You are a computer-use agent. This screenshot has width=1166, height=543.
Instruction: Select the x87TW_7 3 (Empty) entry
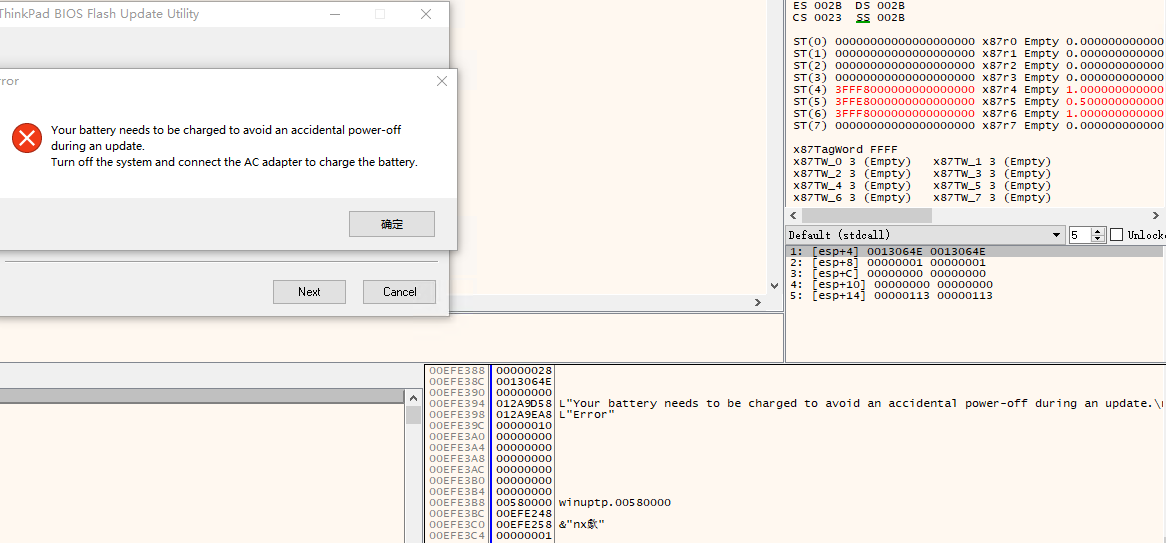[992, 197]
